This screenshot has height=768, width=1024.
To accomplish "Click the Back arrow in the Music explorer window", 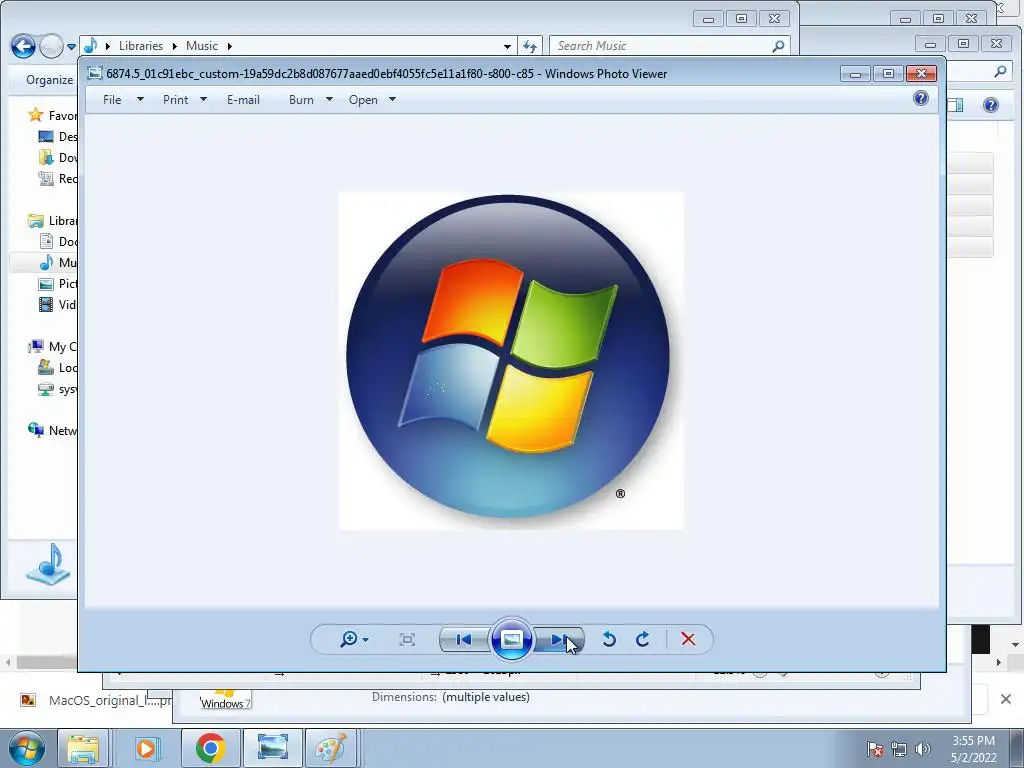I will click(23, 46).
